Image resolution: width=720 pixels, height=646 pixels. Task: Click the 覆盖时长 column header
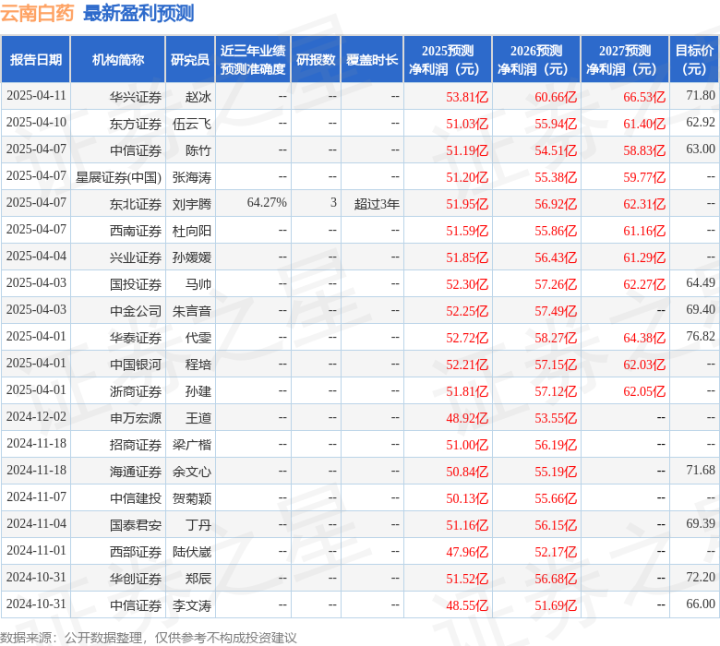[x=371, y=60]
